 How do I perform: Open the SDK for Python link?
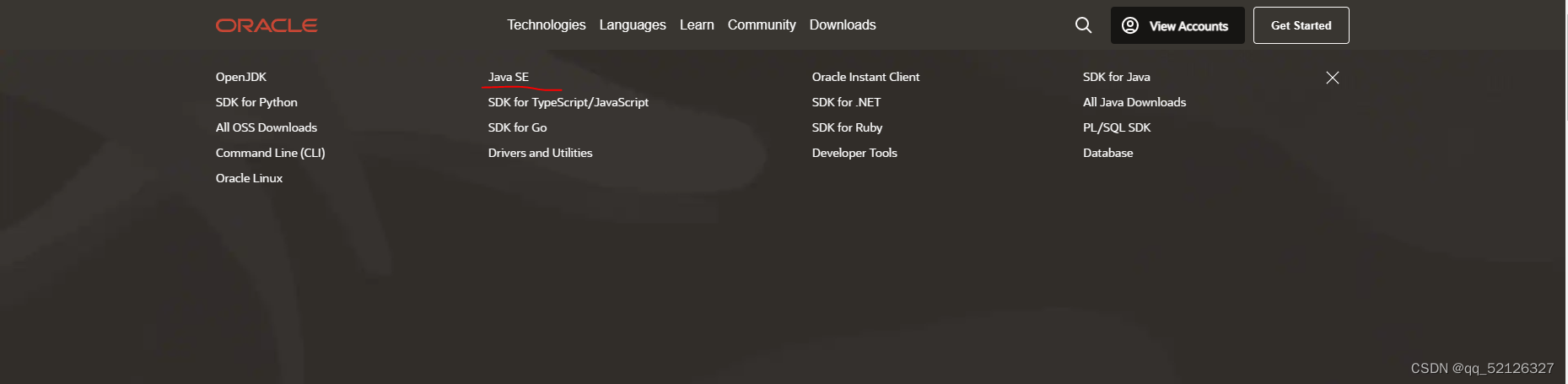tap(256, 102)
